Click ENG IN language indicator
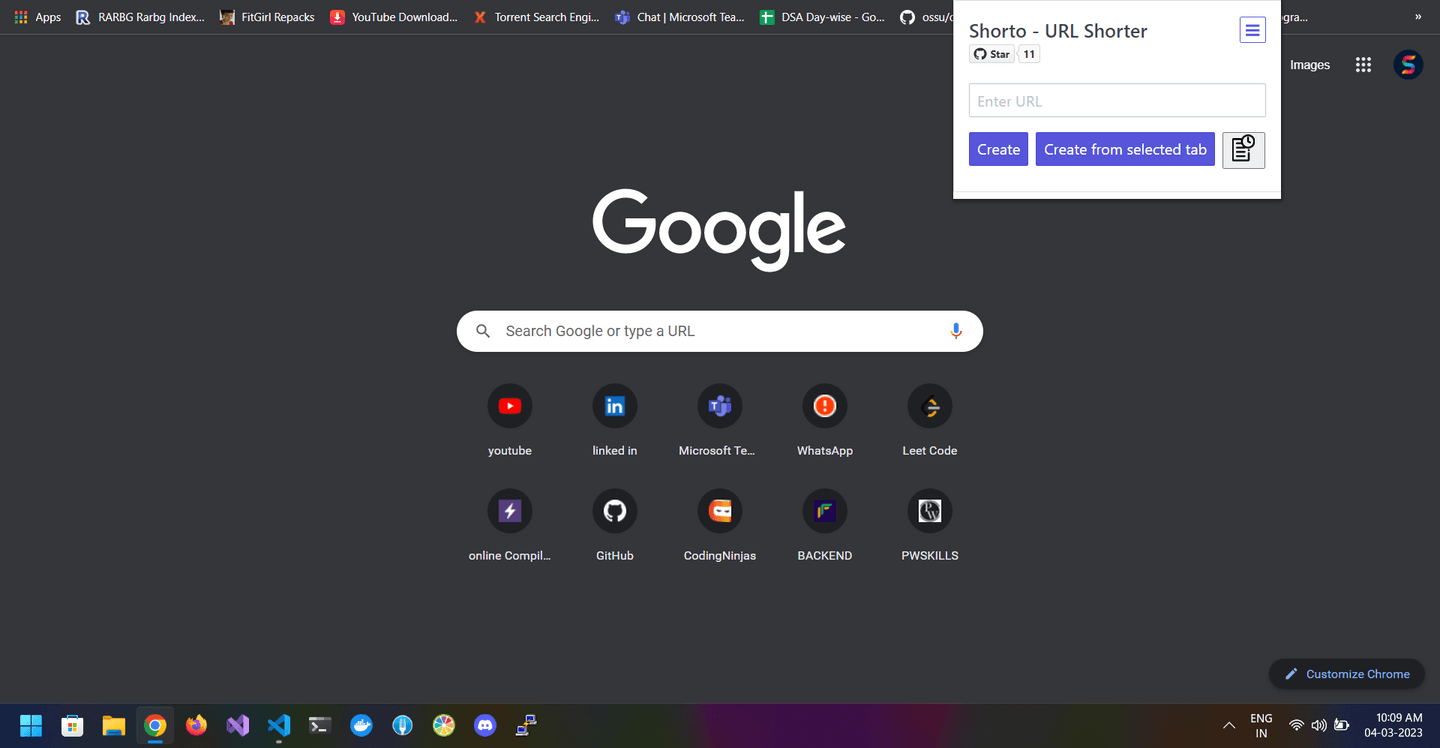Screen dimensions: 1440x748 coord(1261,725)
